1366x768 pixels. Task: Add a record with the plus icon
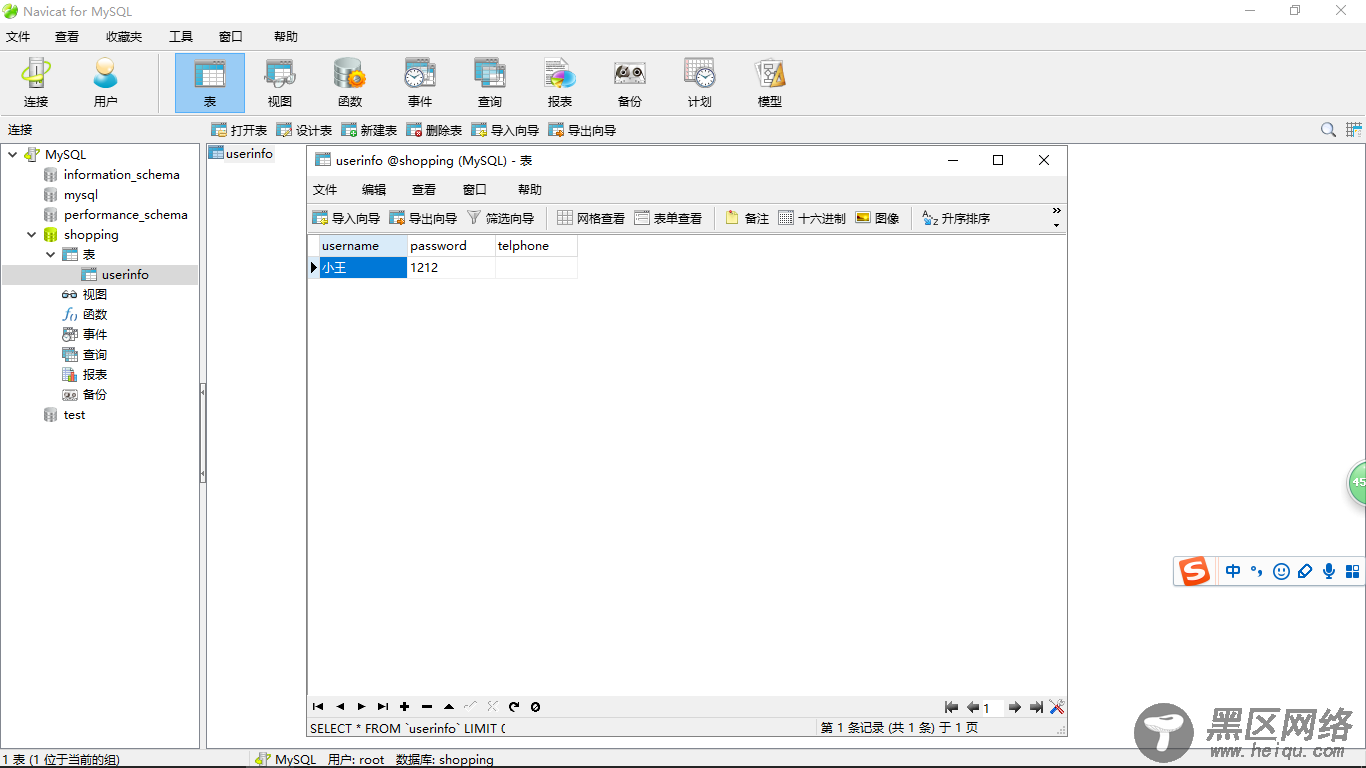click(405, 707)
